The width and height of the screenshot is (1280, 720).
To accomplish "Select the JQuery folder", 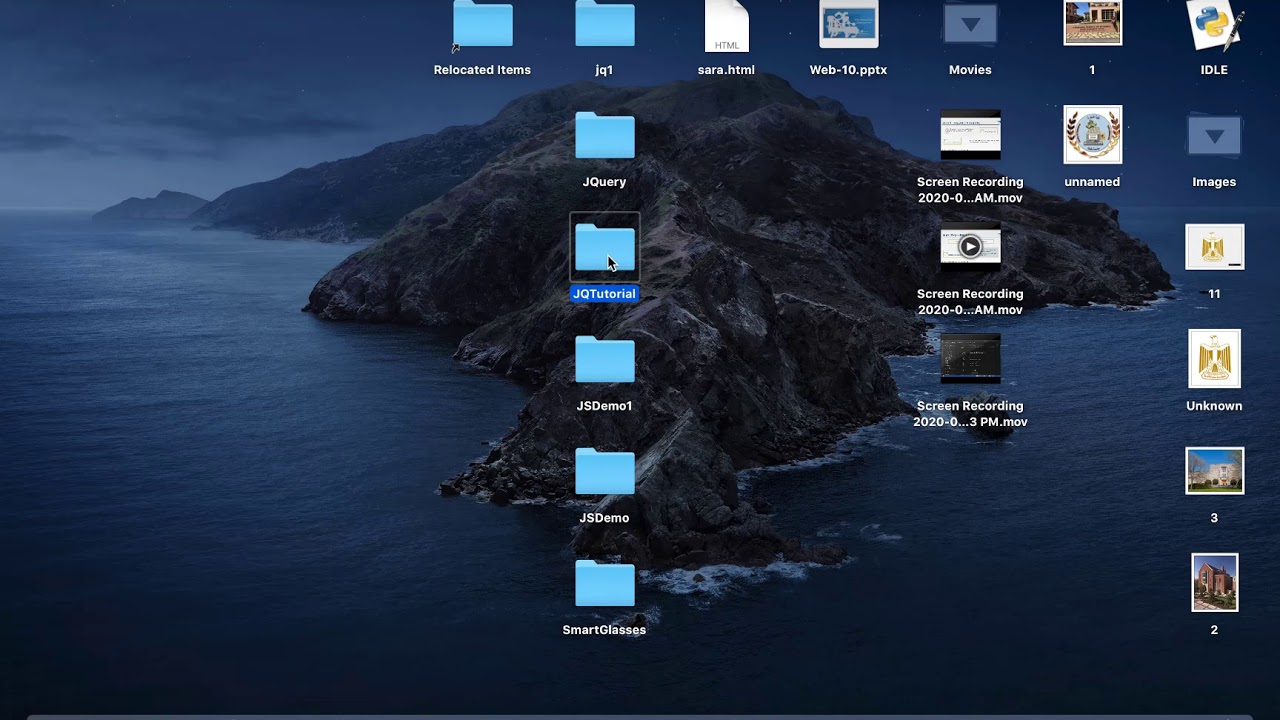I will click(604, 137).
